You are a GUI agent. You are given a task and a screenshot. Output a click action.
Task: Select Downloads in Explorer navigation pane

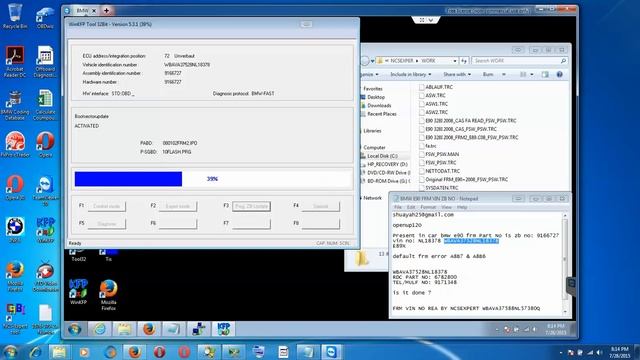coord(379,105)
